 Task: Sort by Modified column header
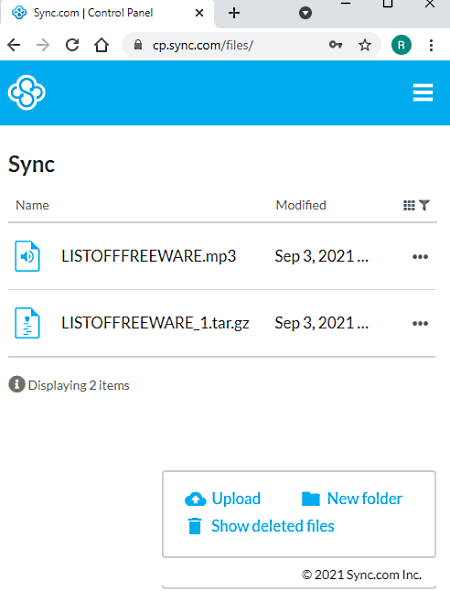tap(301, 205)
